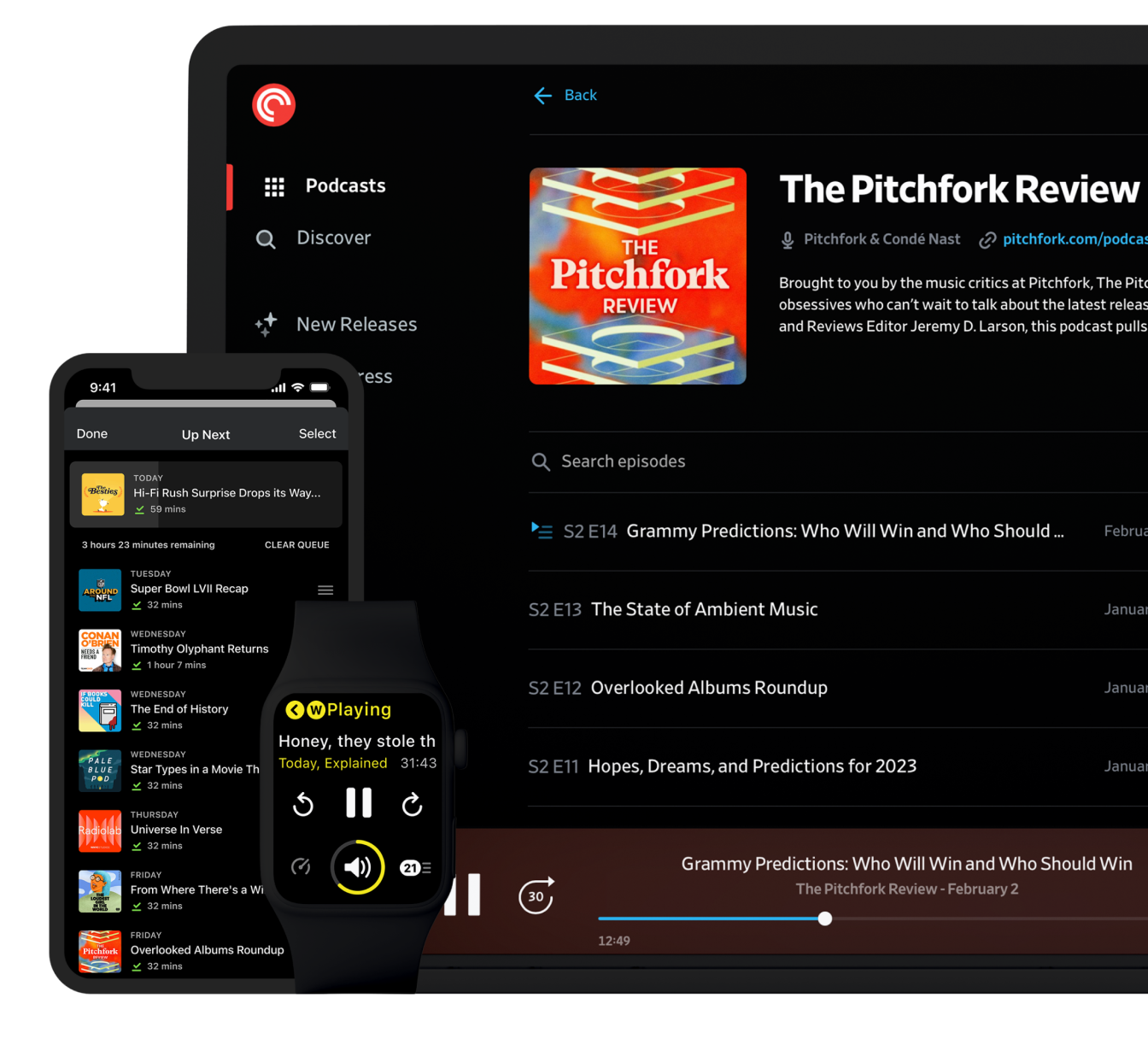Open The End of History episode
The height and width of the screenshot is (1039, 1148).
click(x=179, y=709)
